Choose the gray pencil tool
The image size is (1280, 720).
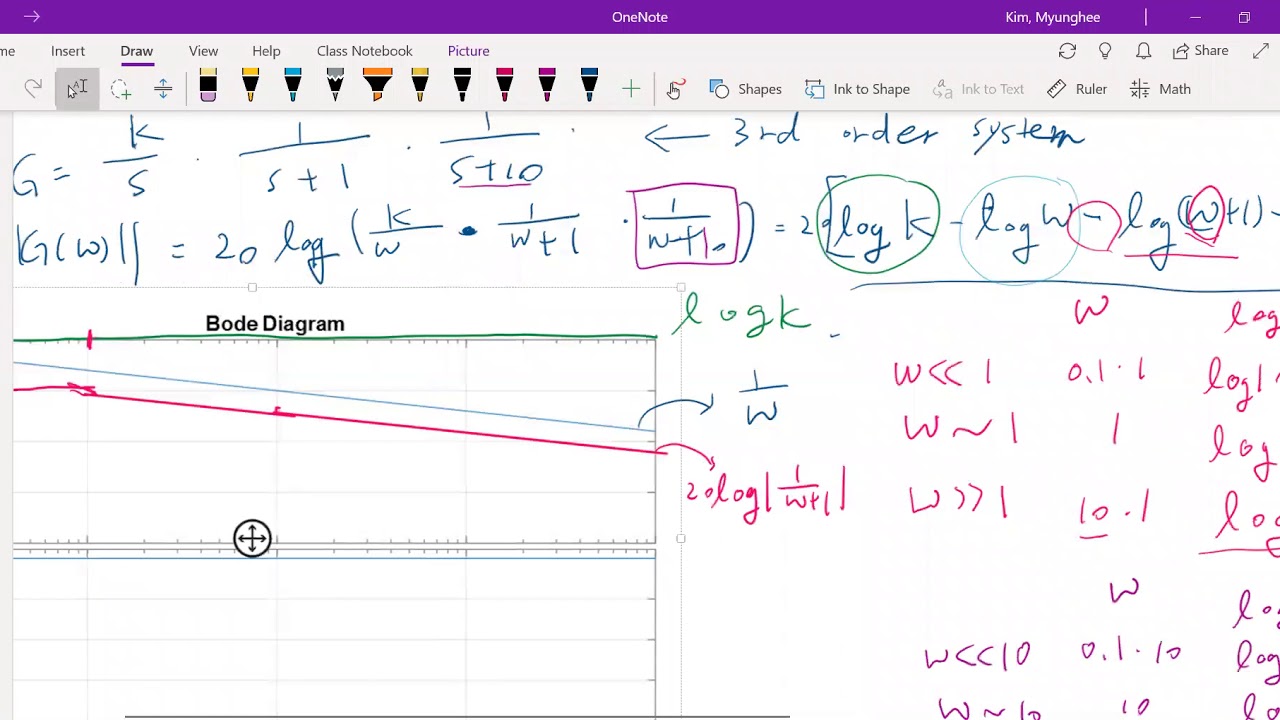335,86
